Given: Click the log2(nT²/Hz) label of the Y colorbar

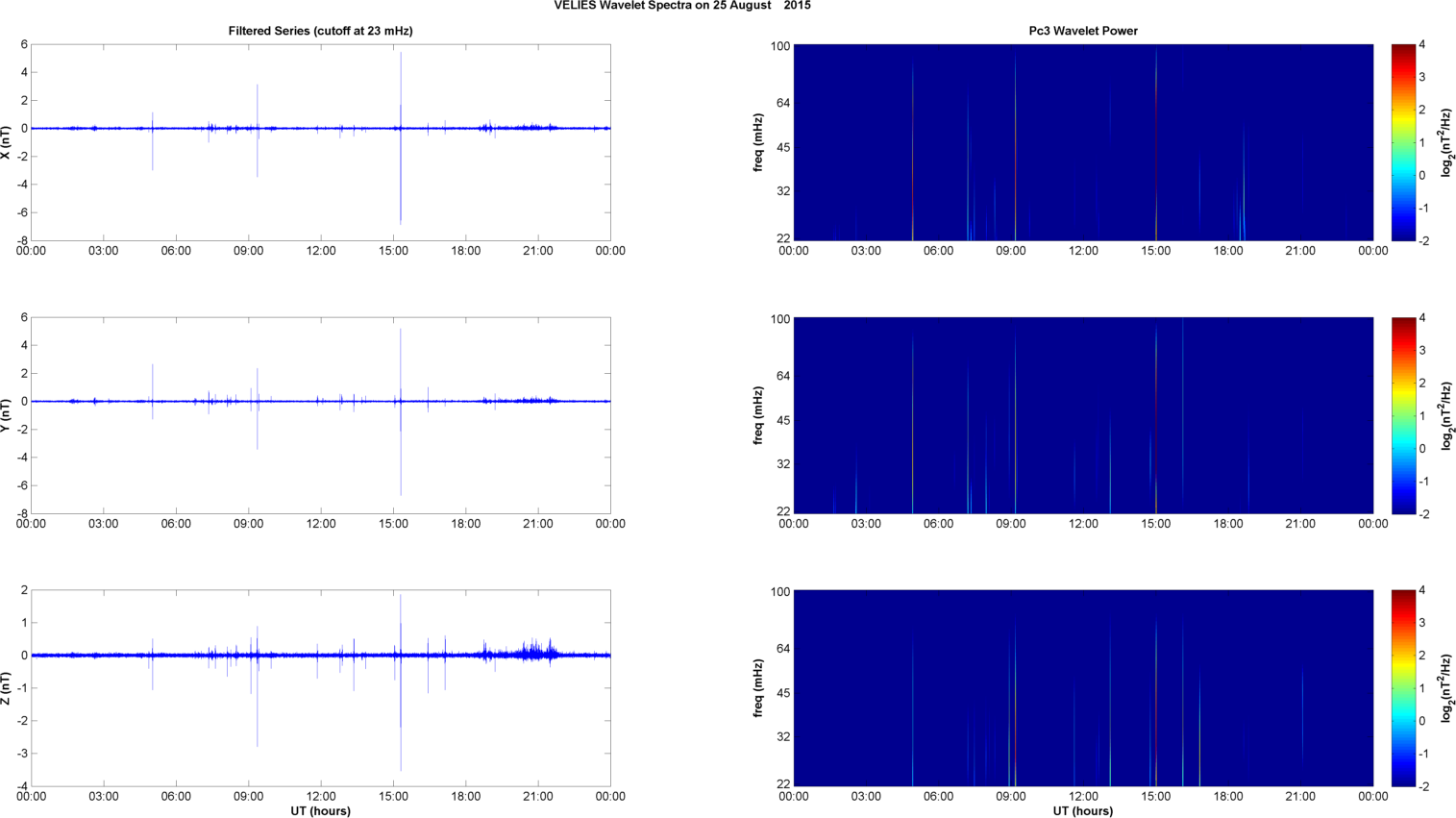Looking at the screenshot, I should click(x=1445, y=415).
